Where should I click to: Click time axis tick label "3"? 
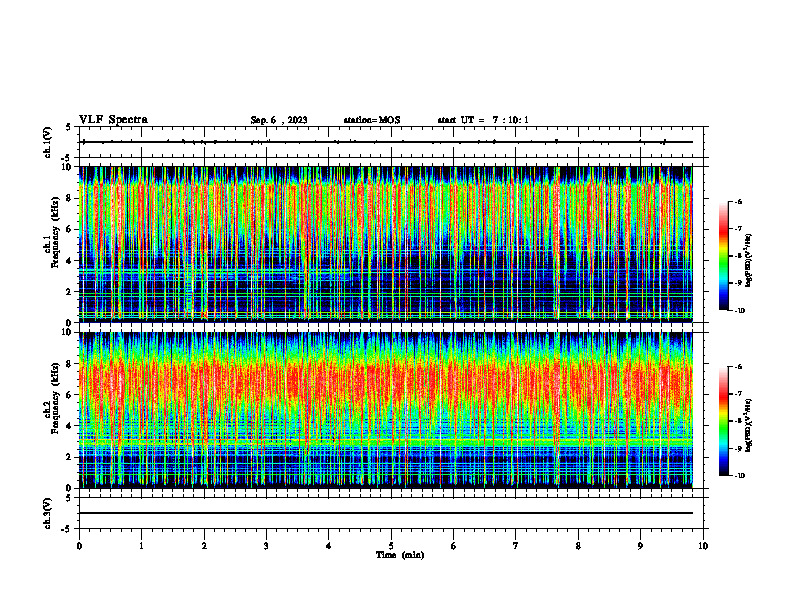[x=266, y=546]
